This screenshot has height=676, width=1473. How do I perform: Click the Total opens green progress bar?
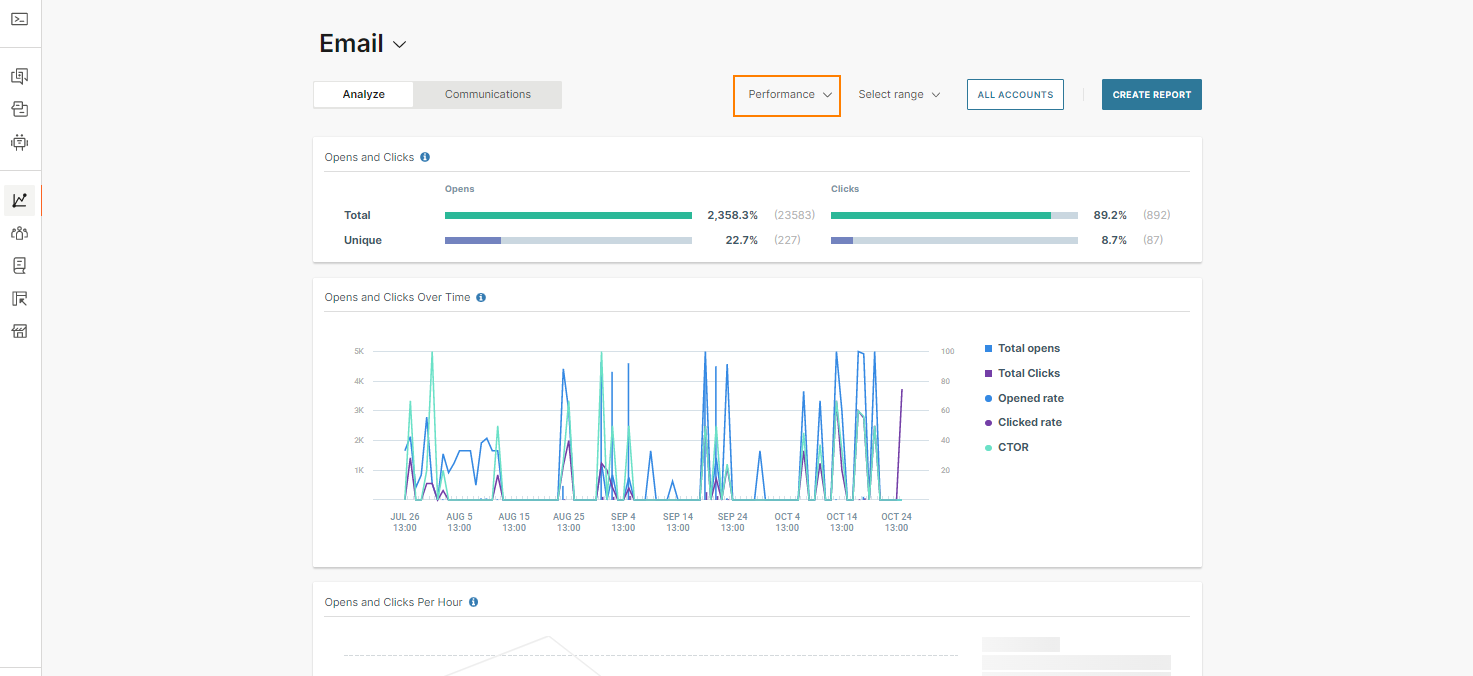tap(568, 215)
